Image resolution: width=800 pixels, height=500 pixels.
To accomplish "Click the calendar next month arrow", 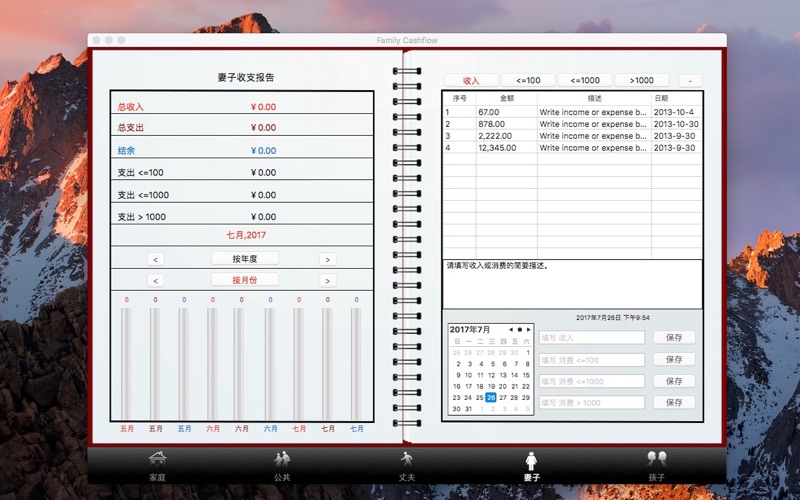I will 529,329.
